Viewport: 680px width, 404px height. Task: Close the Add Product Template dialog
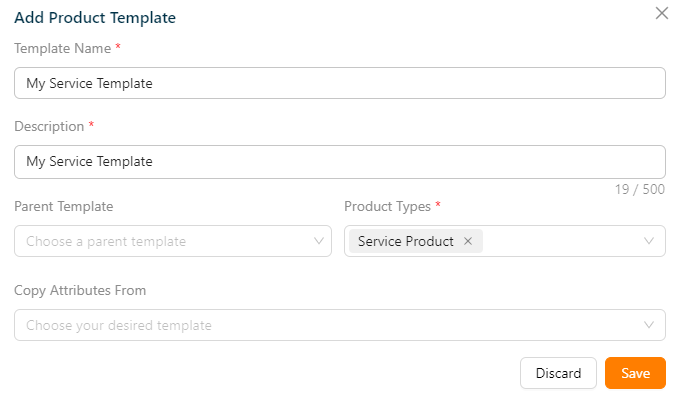click(x=661, y=14)
